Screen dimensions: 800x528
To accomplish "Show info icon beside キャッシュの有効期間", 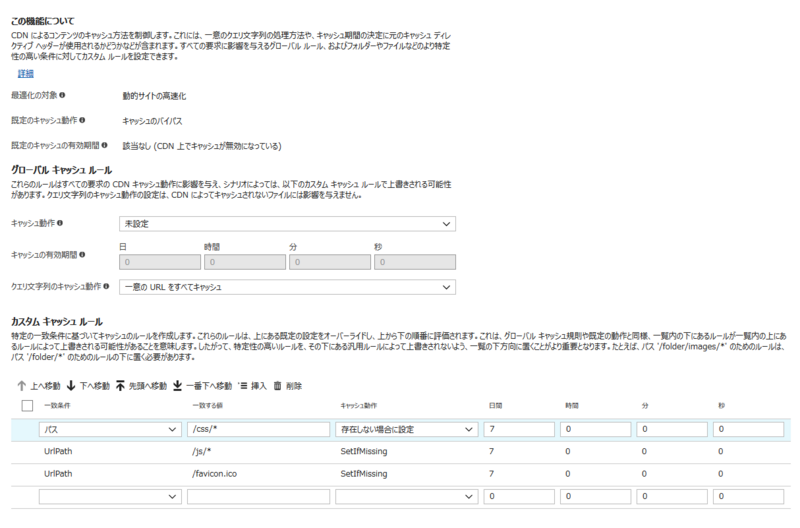I will (x=82, y=255).
